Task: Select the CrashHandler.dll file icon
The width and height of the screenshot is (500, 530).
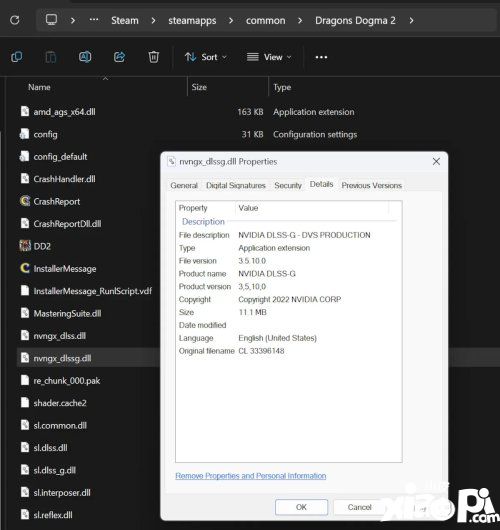Action: click(x=25, y=178)
